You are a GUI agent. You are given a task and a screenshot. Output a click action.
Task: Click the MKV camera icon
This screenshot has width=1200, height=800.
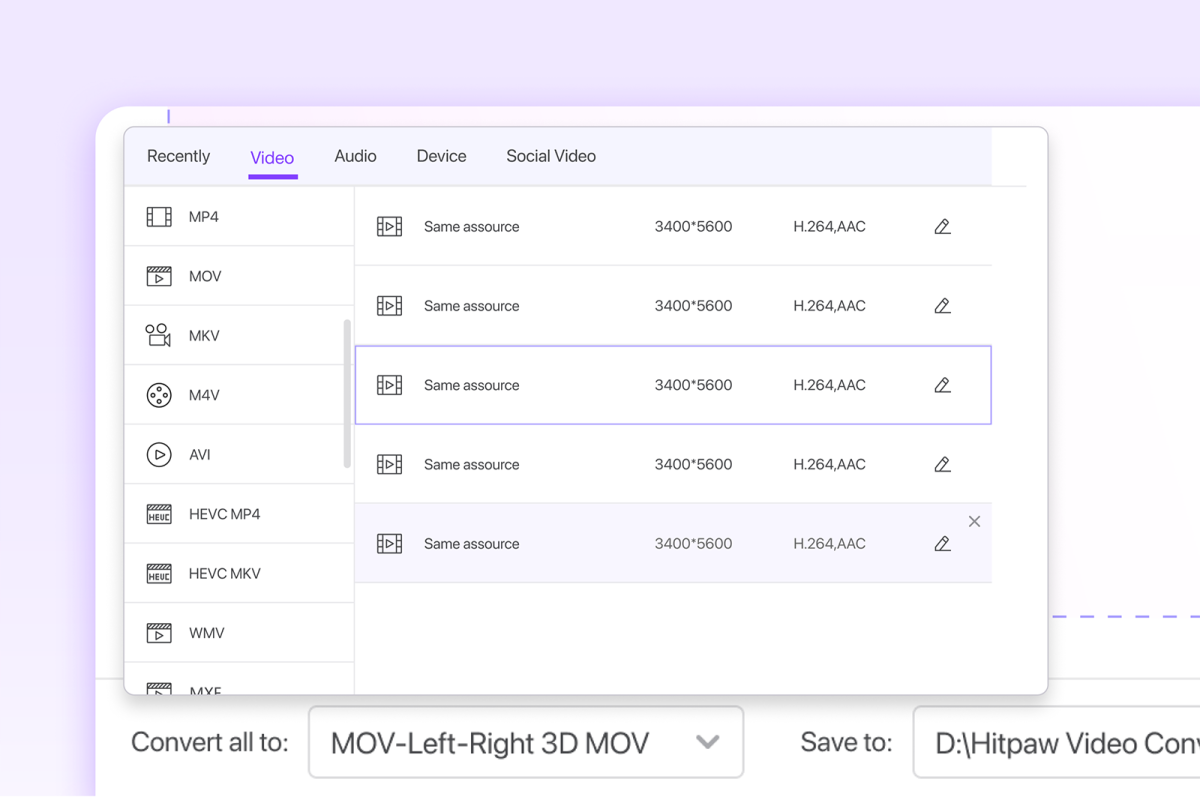point(158,335)
